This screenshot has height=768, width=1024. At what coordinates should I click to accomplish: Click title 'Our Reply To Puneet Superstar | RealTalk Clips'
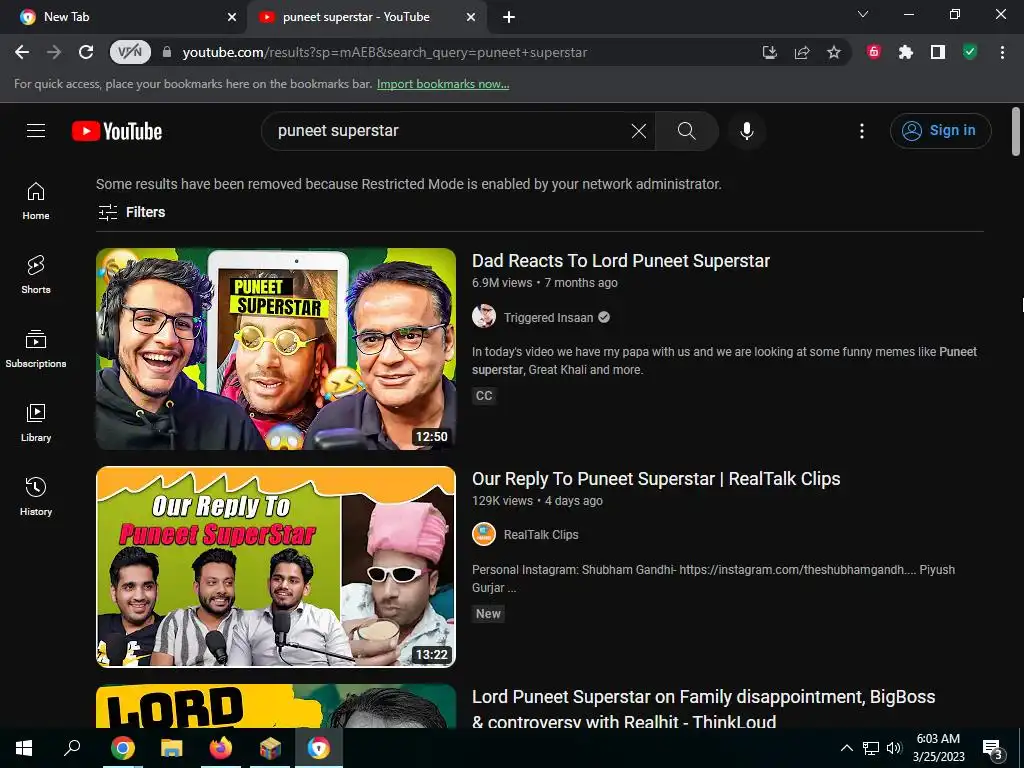pos(656,479)
